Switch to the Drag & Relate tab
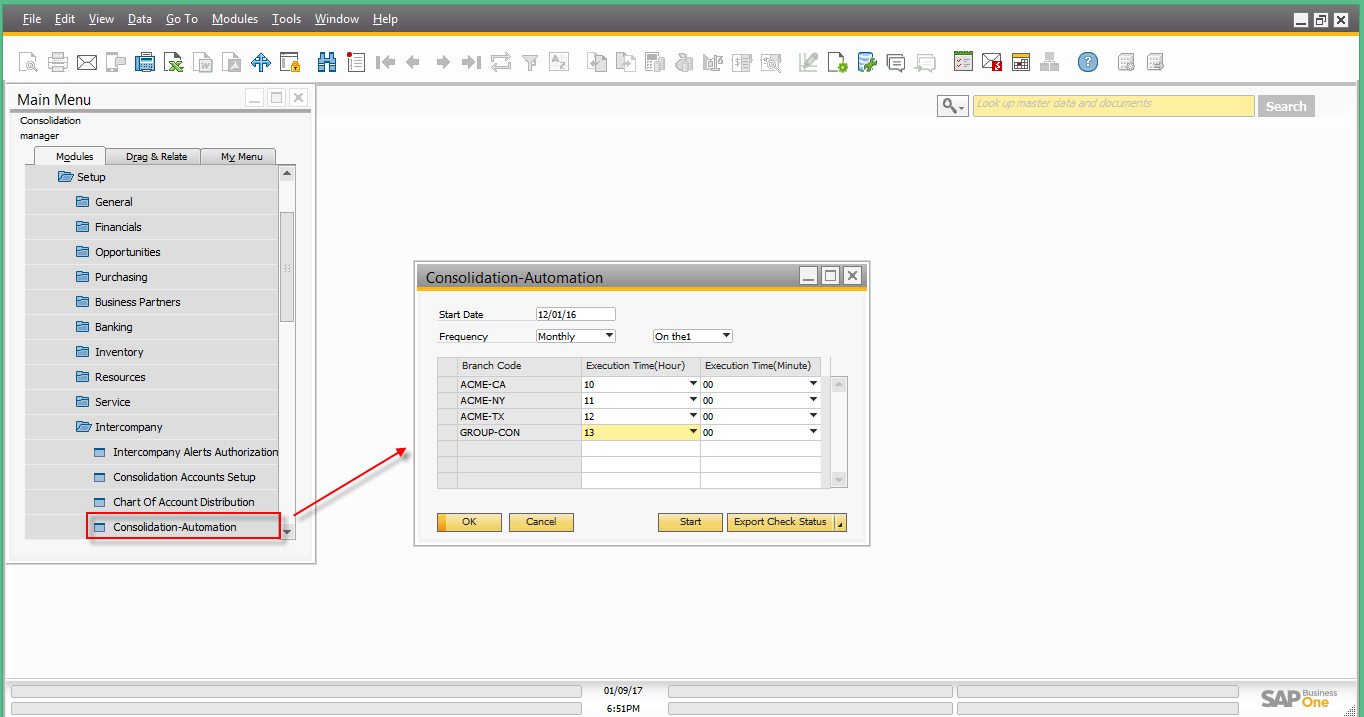This screenshot has height=717, width=1364. 156,156
